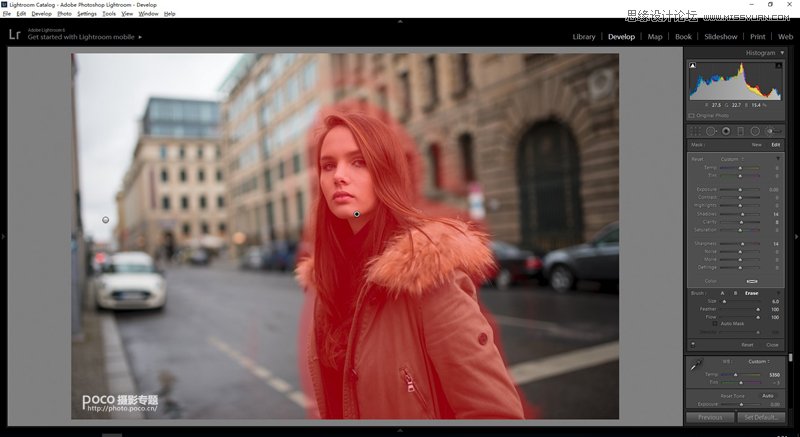800x437 pixels.
Task: Click the color swatch next to Color
Action: [x=751, y=281]
